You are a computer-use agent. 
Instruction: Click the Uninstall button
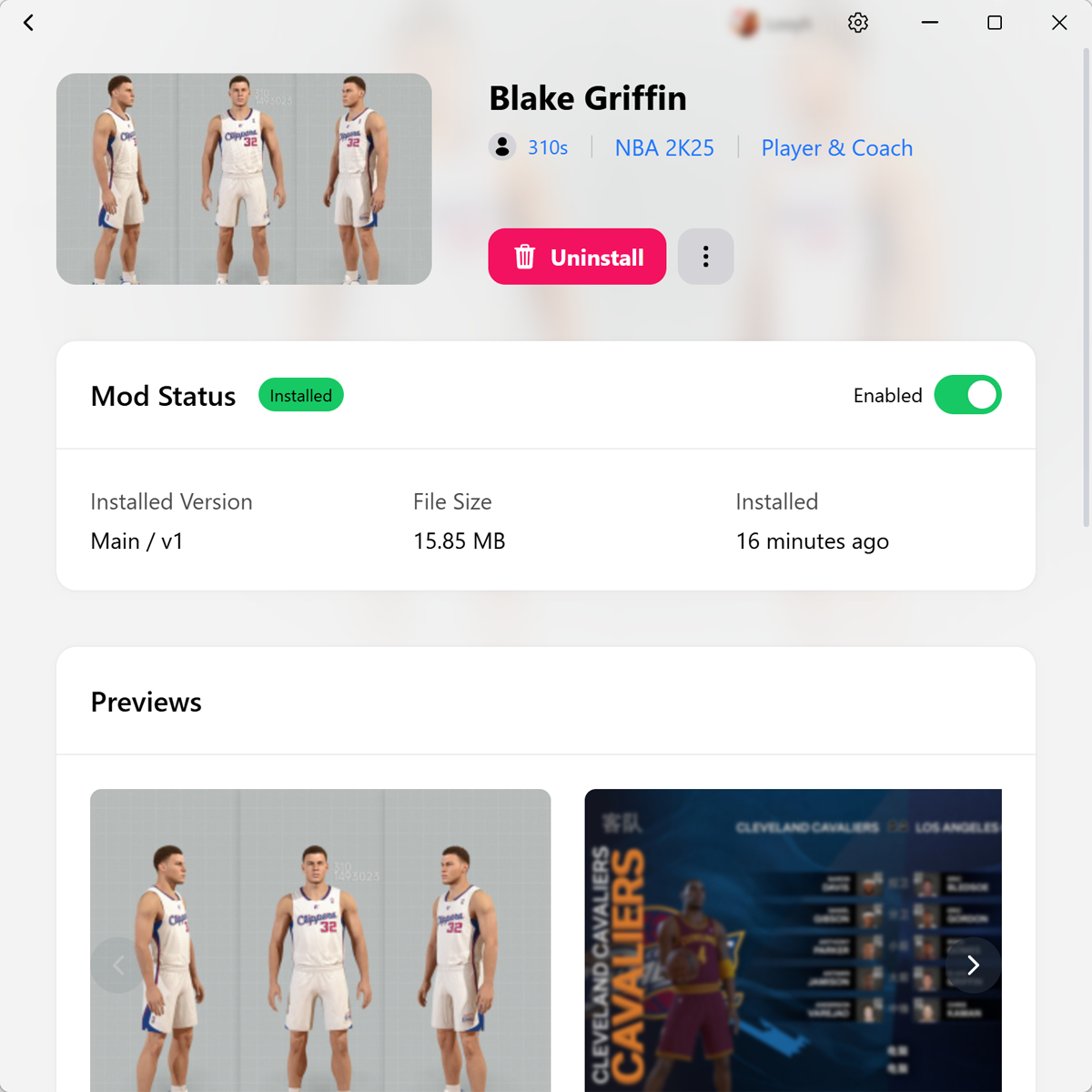(x=577, y=257)
